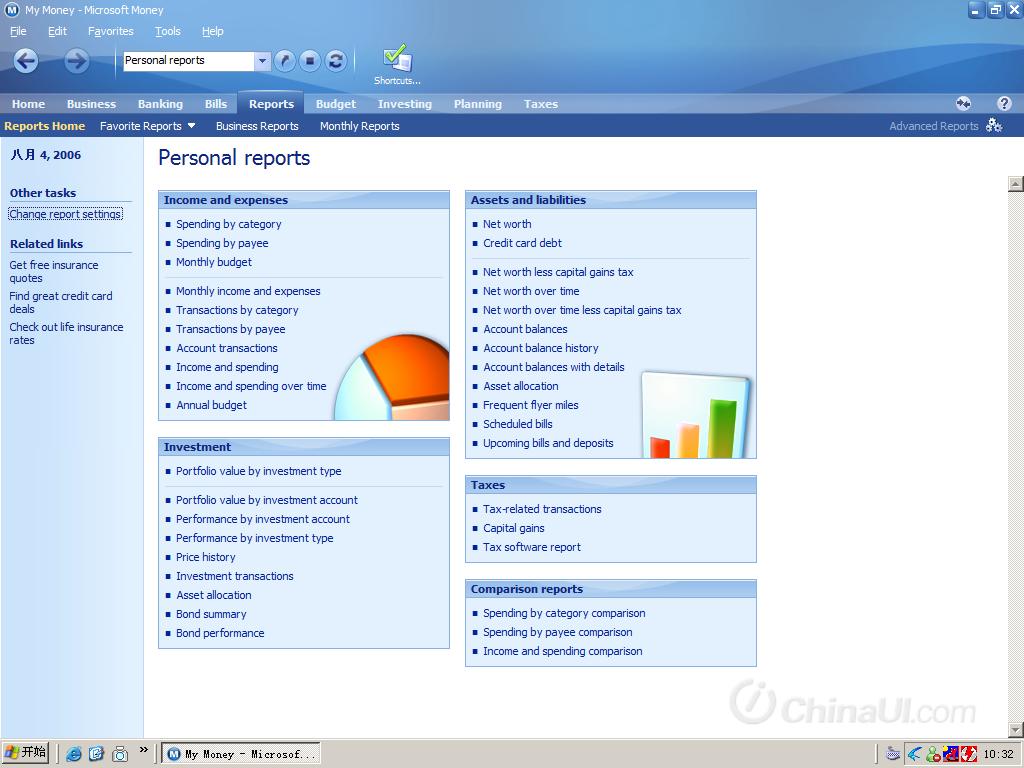Click the Back navigation arrow
Image resolution: width=1024 pixels, height=768 pixels.
click(26, 61)
